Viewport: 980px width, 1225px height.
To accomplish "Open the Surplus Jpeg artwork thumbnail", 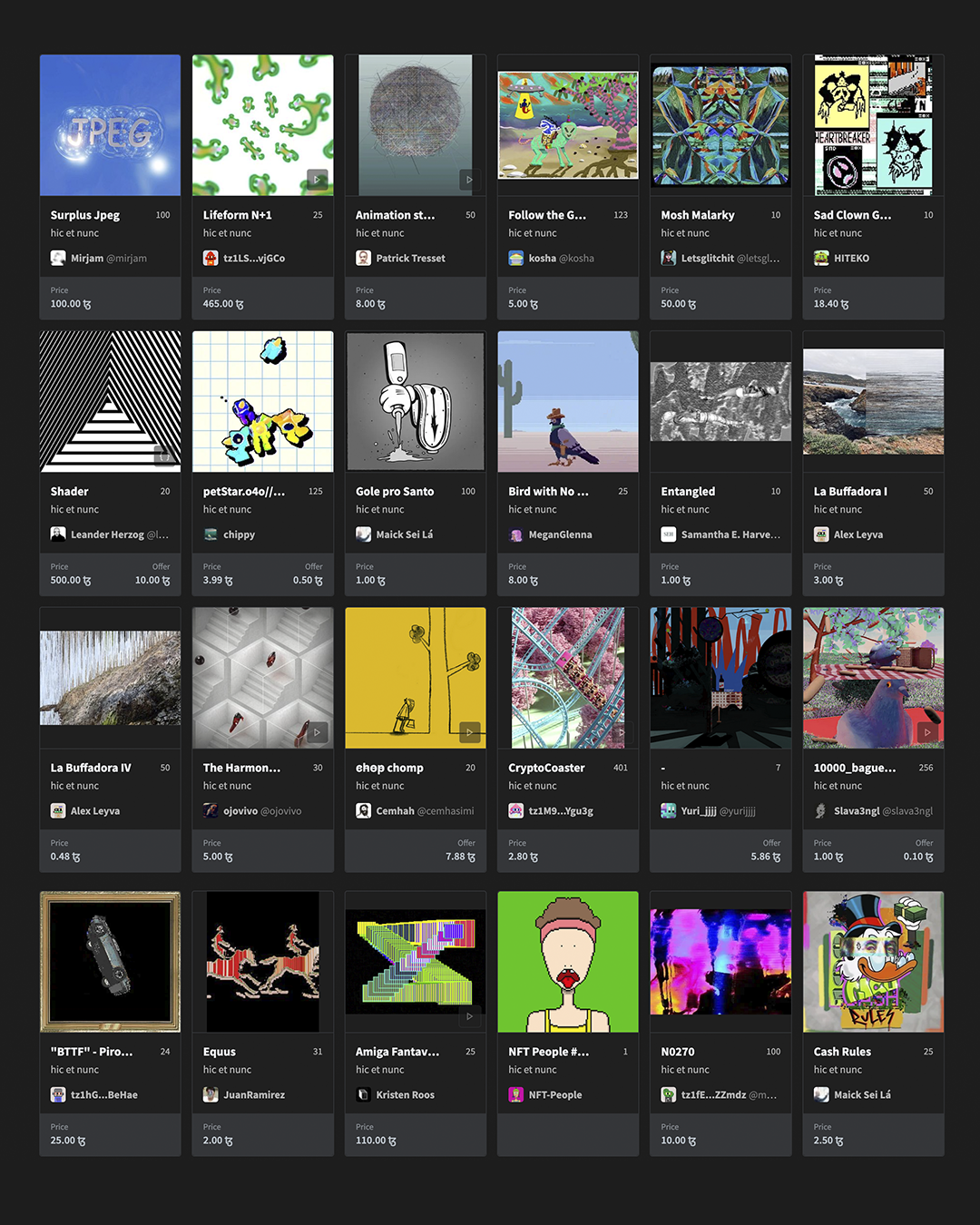I will click(x=110, y=125).
